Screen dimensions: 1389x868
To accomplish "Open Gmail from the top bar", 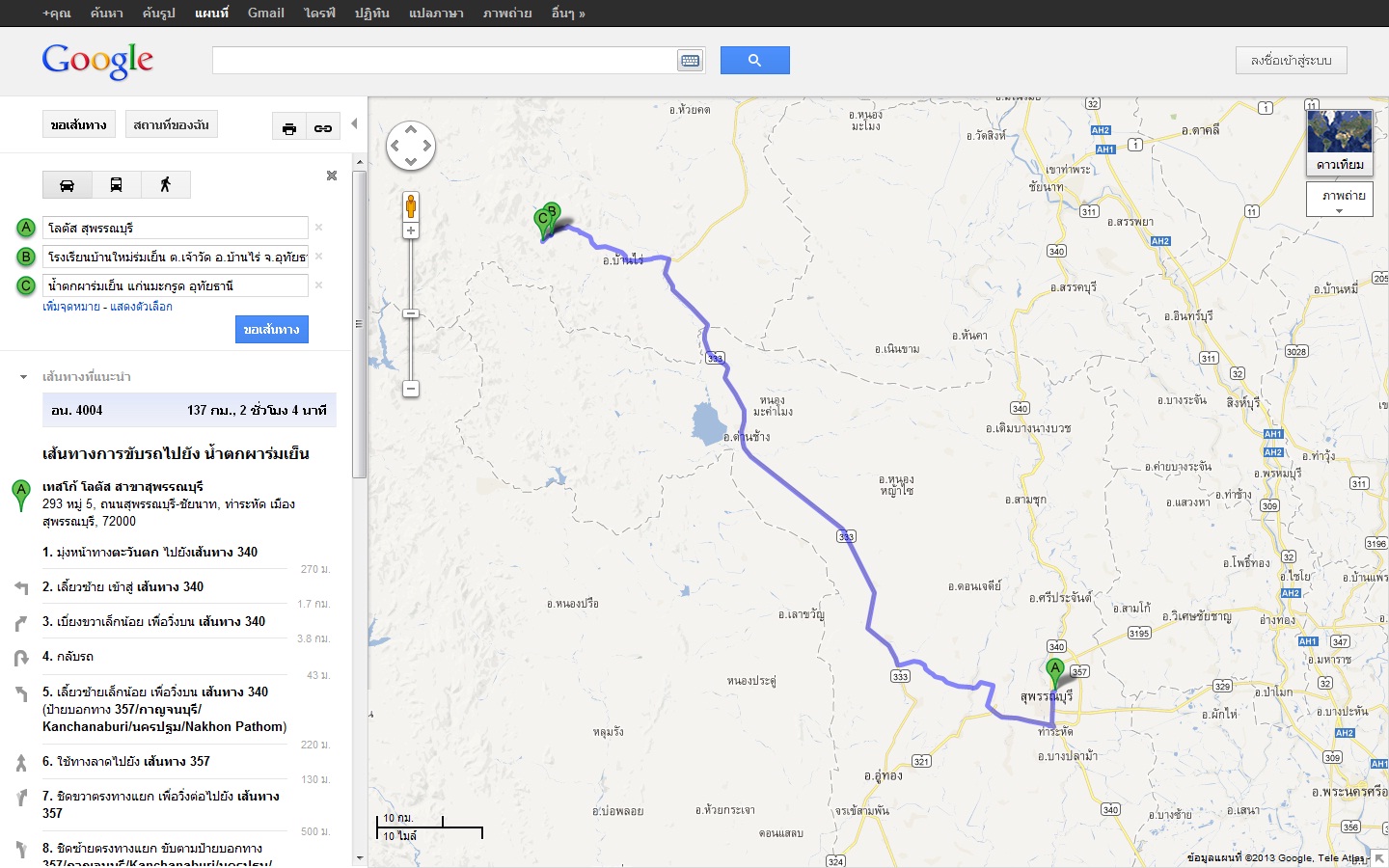I will click(265, 14).
